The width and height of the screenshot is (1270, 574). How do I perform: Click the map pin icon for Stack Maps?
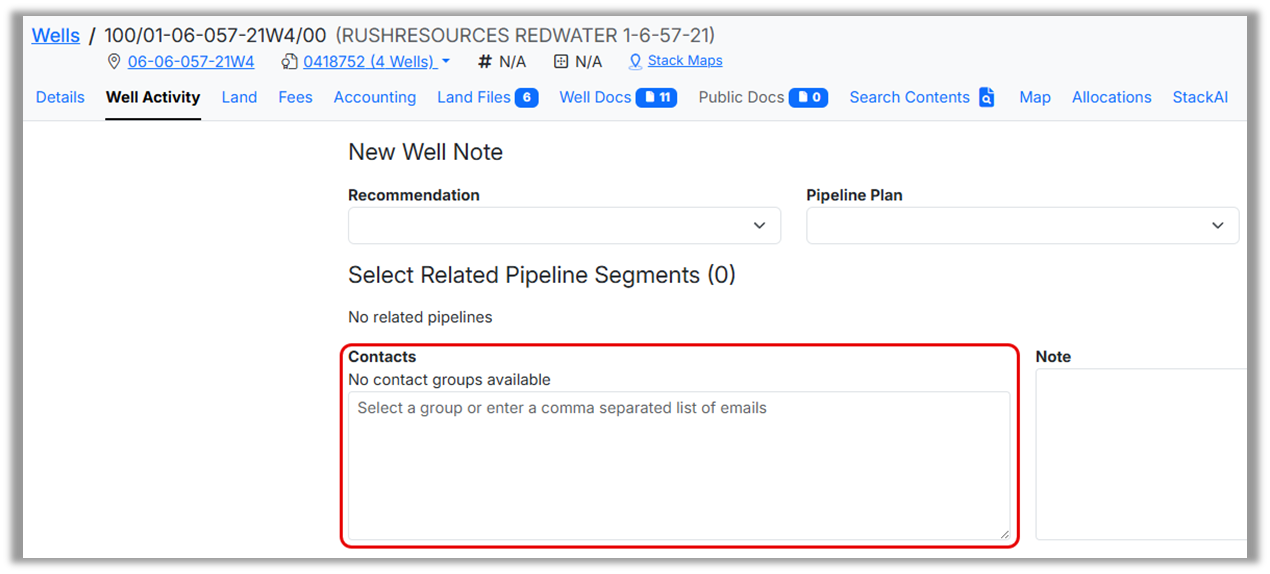tap(635, 62)
